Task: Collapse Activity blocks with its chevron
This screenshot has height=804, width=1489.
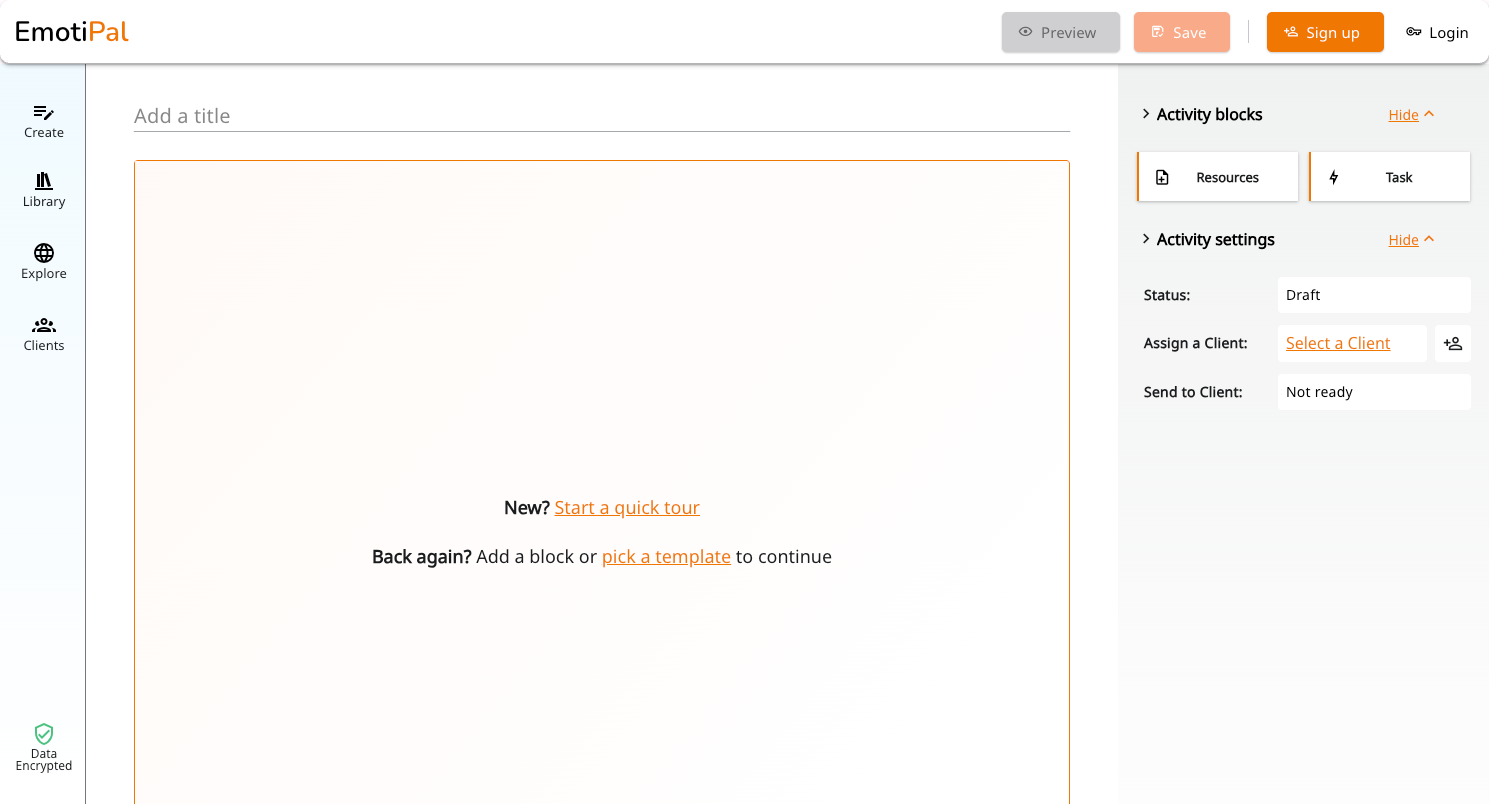Action: pos(1146,114)
